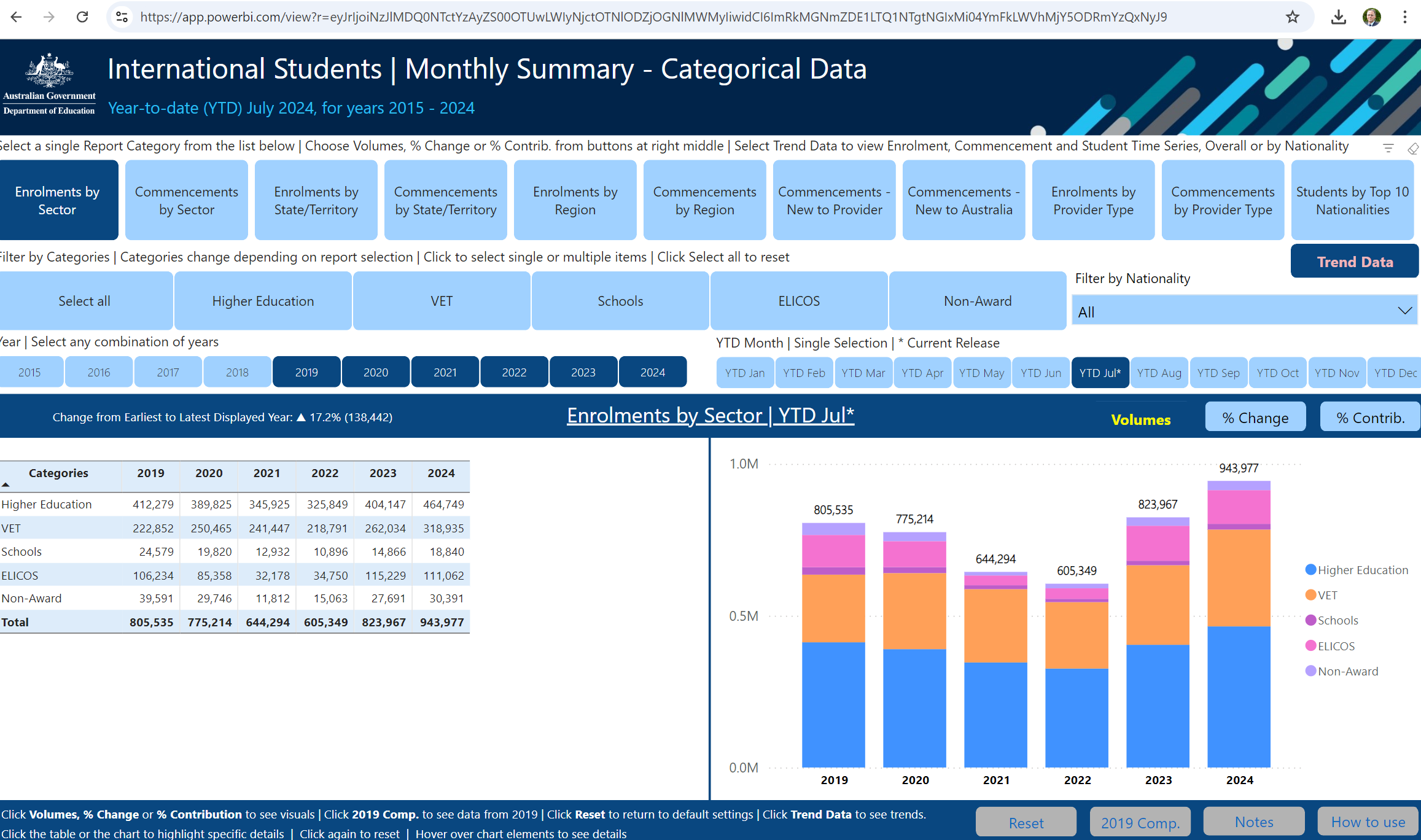
Task: Click the 2024 Total cell 943,977
Action: click(442, 622)
